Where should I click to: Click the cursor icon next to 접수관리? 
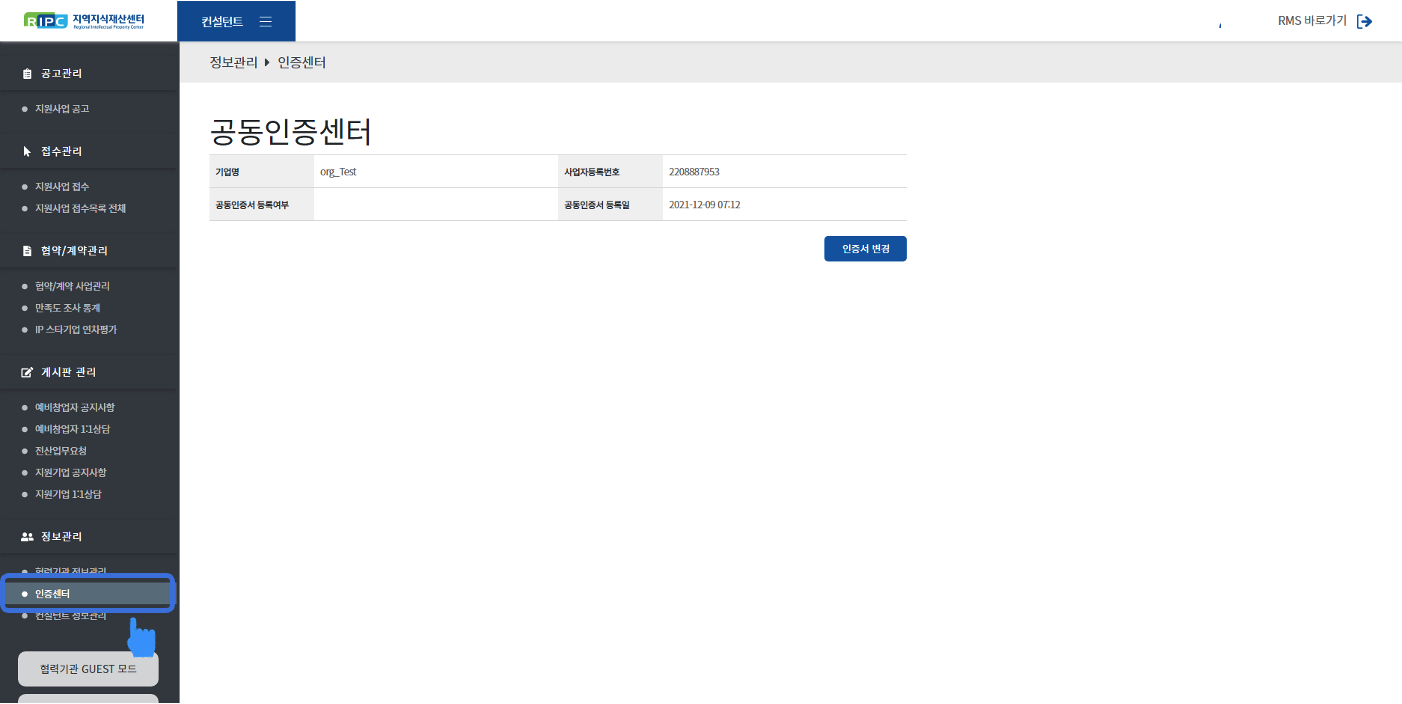[x=28, y=152]
